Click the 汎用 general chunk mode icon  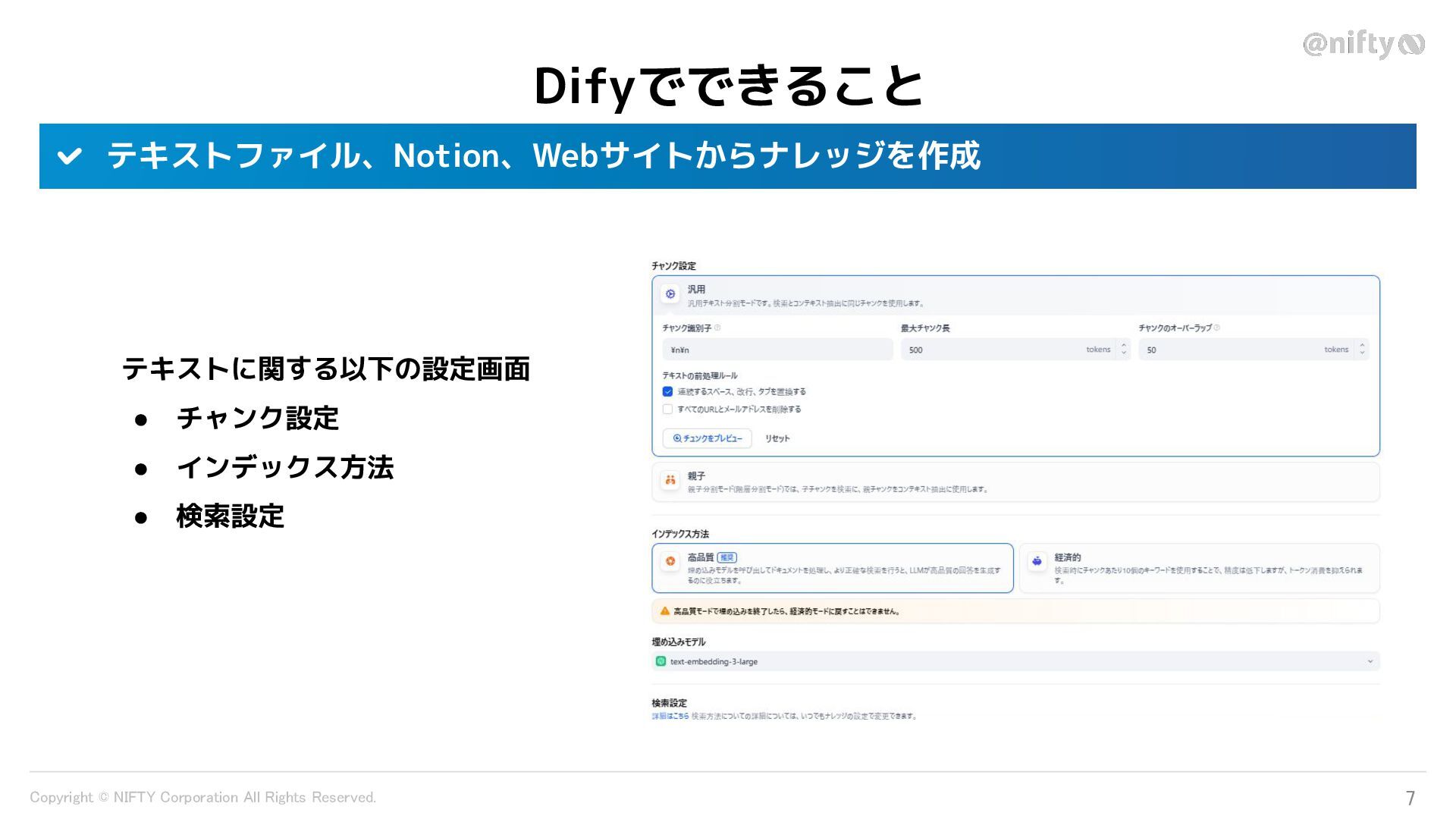pos(670,294)
